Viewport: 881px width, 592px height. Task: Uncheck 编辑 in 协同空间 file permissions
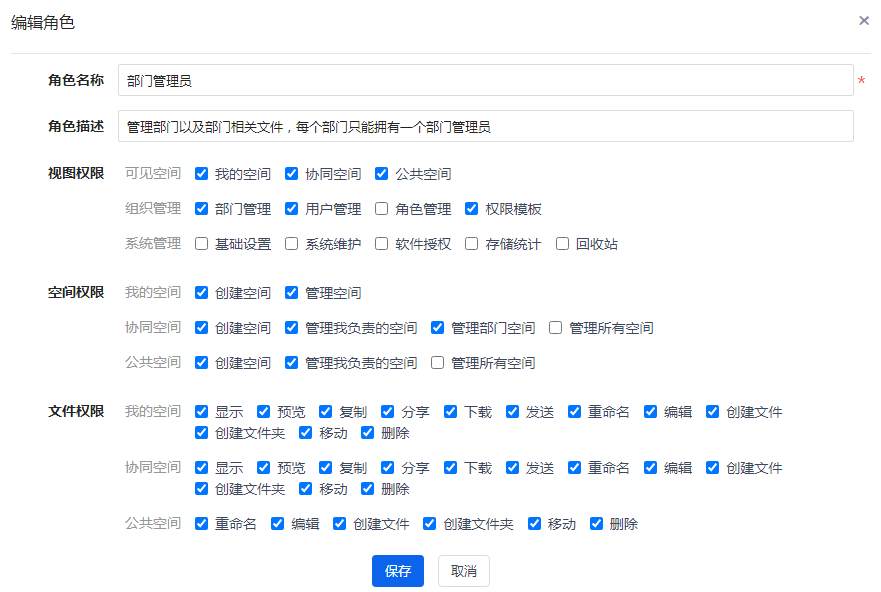coord(650,467)
